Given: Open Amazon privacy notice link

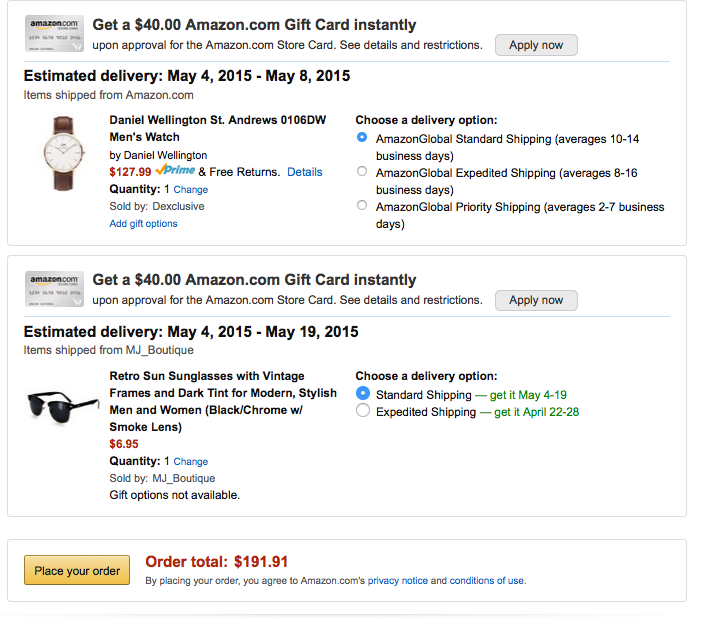Looking at the screenshot, I should pyautogui.click(x=397, y=580).
